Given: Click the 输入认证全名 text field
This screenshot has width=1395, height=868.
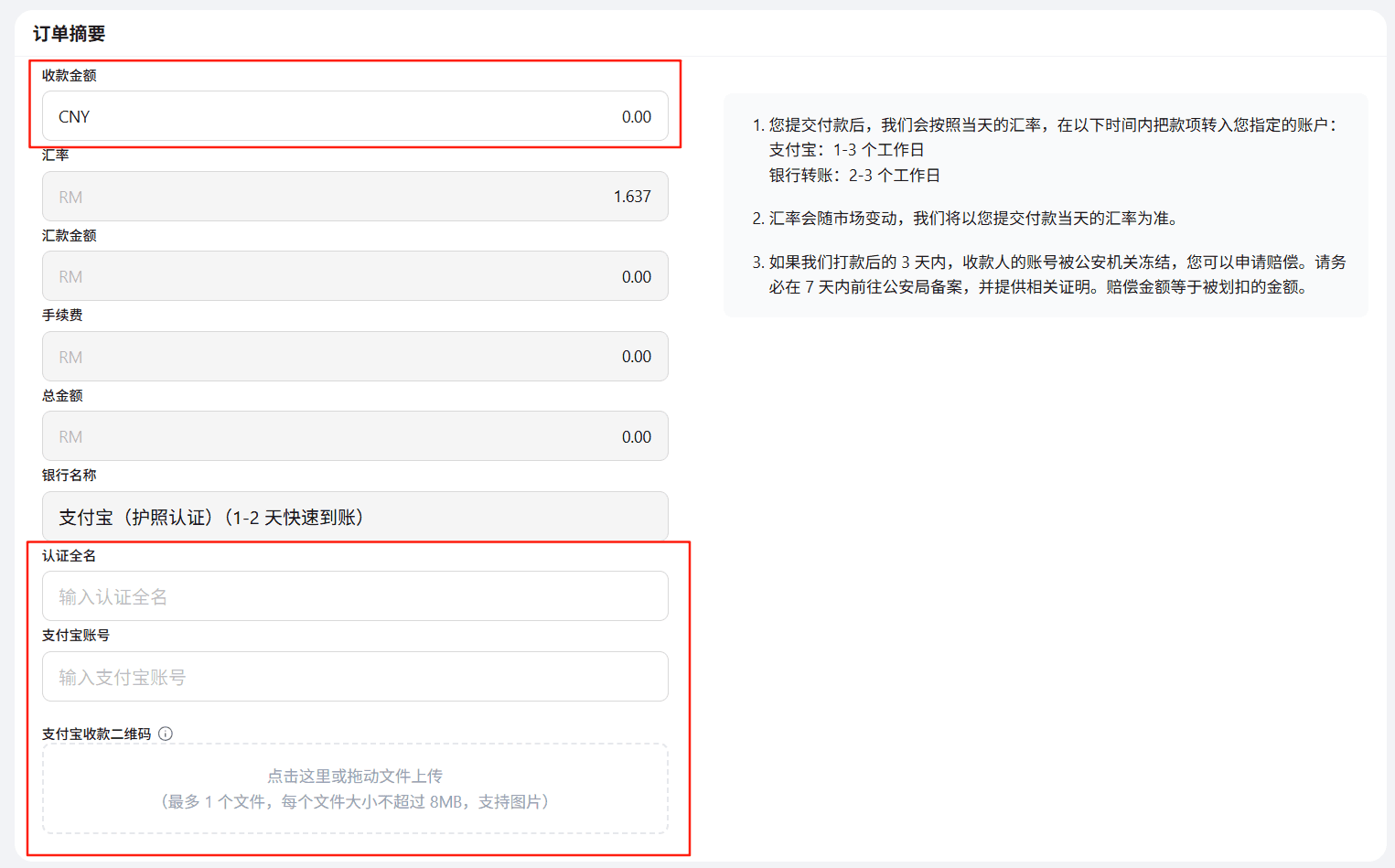Looking at the screenshot, I should pos(355,595).
